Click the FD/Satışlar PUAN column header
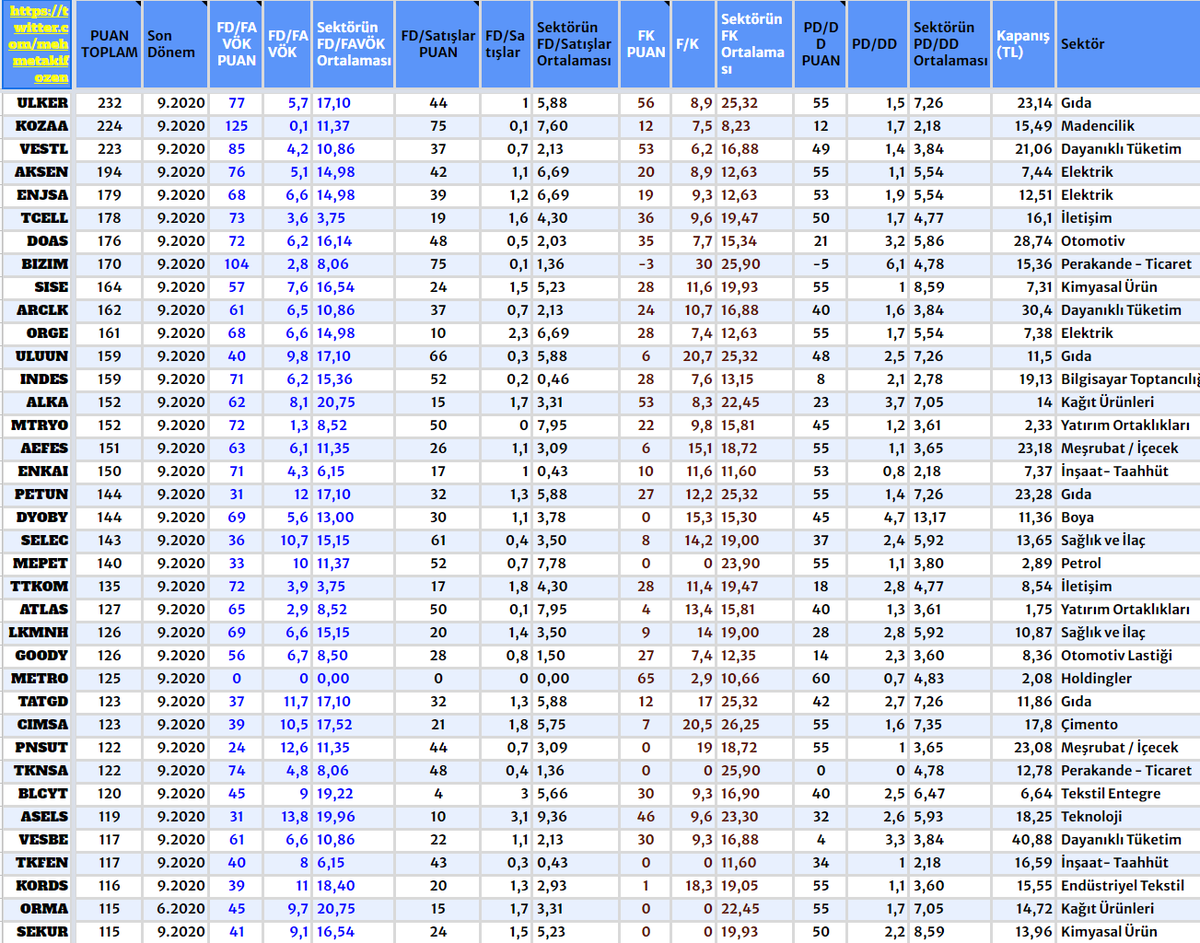1200x943 pixels. (437, 45)
